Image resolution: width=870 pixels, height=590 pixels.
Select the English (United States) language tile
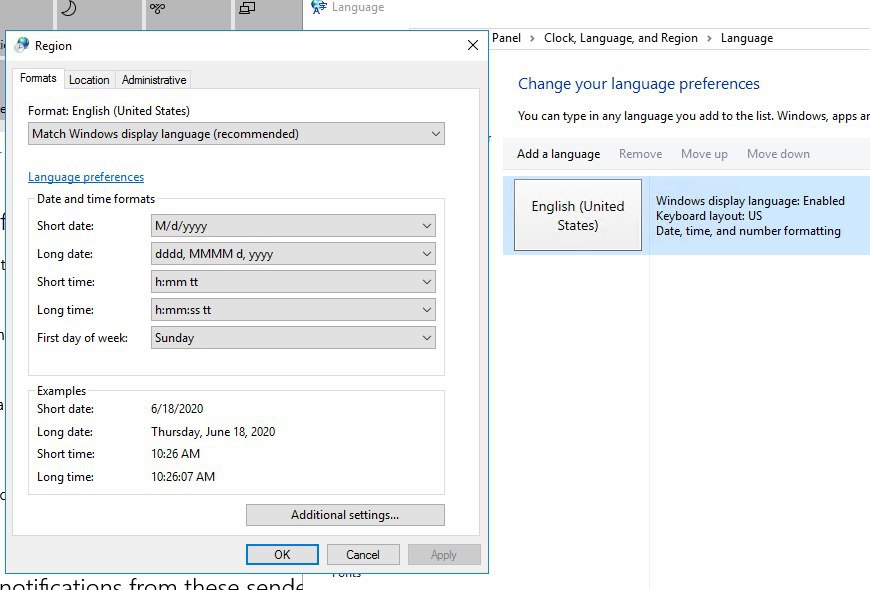[578, 215]
